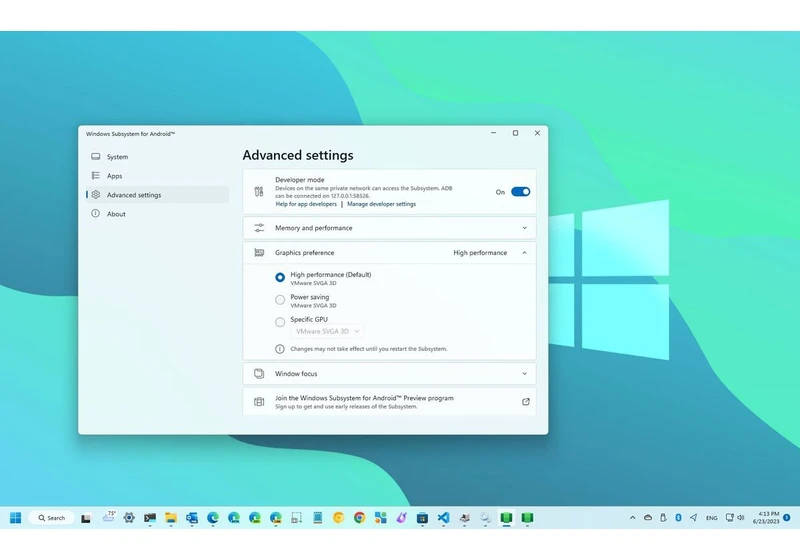800x560 pixels.
Task: Open Microsoft Store from the taskbar
Action: tap(422, 518)
